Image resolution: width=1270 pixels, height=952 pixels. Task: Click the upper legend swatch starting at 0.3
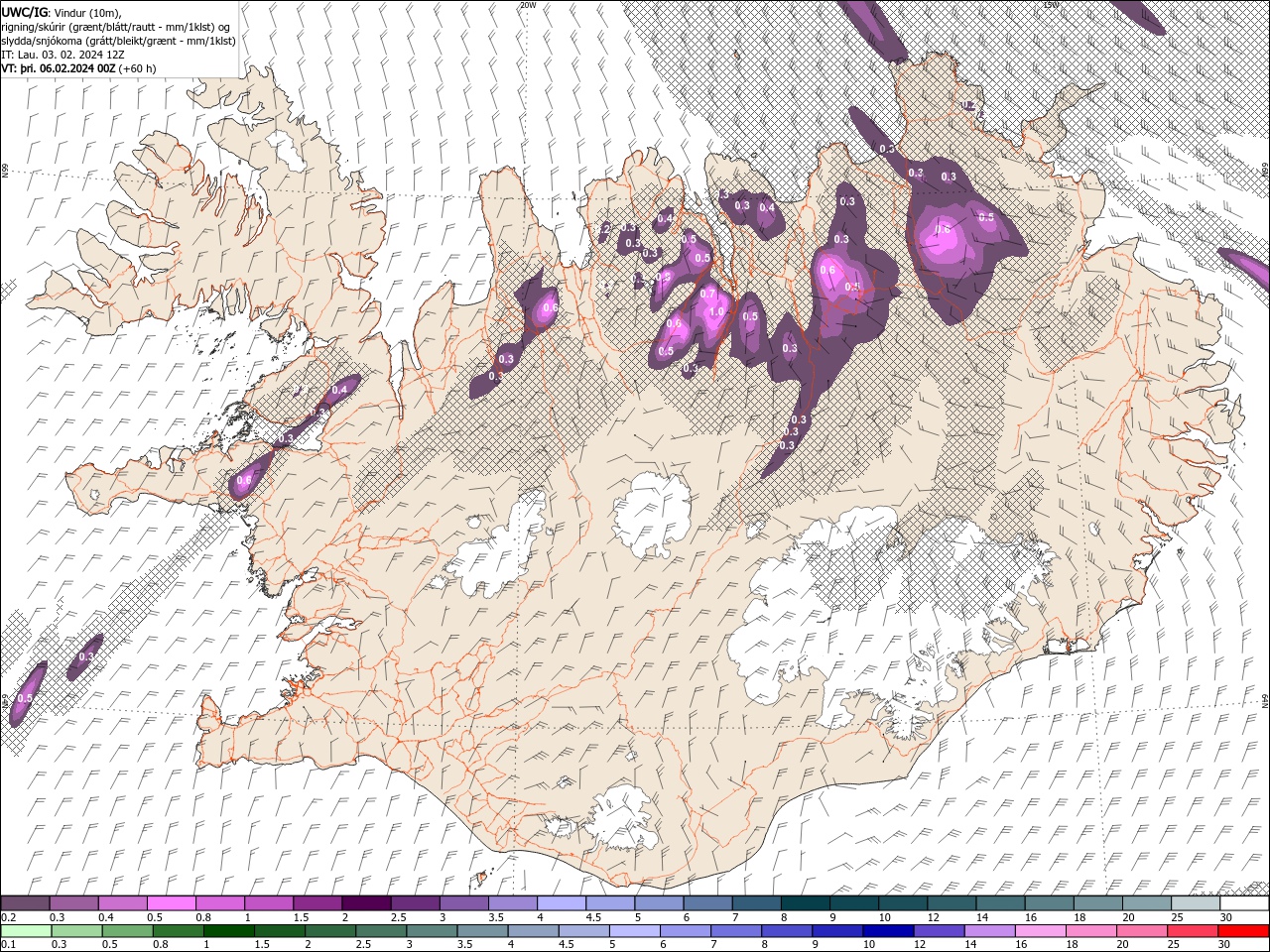pos(73,903)
